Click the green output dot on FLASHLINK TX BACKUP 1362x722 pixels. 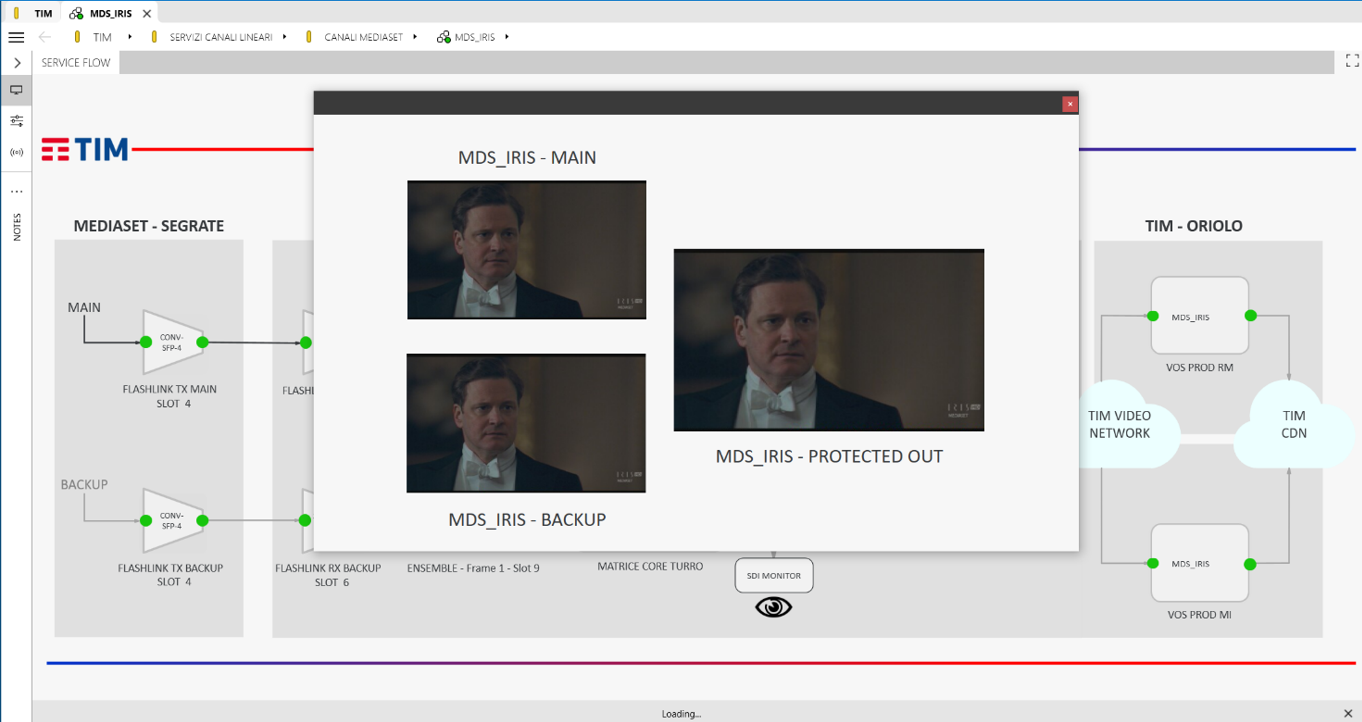202,520
